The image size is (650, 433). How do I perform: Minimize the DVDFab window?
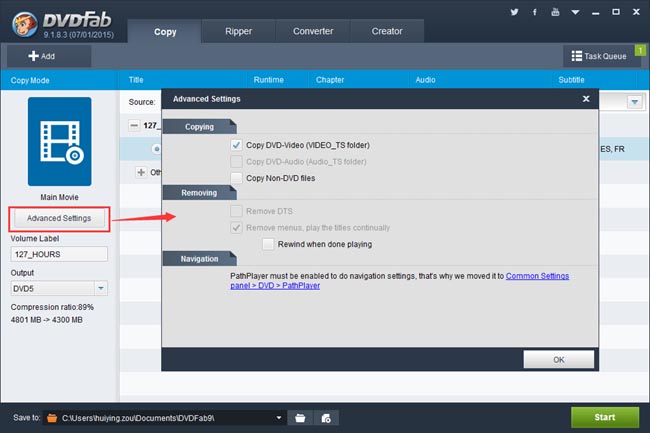pyautogui.click(x=596, y=12)
